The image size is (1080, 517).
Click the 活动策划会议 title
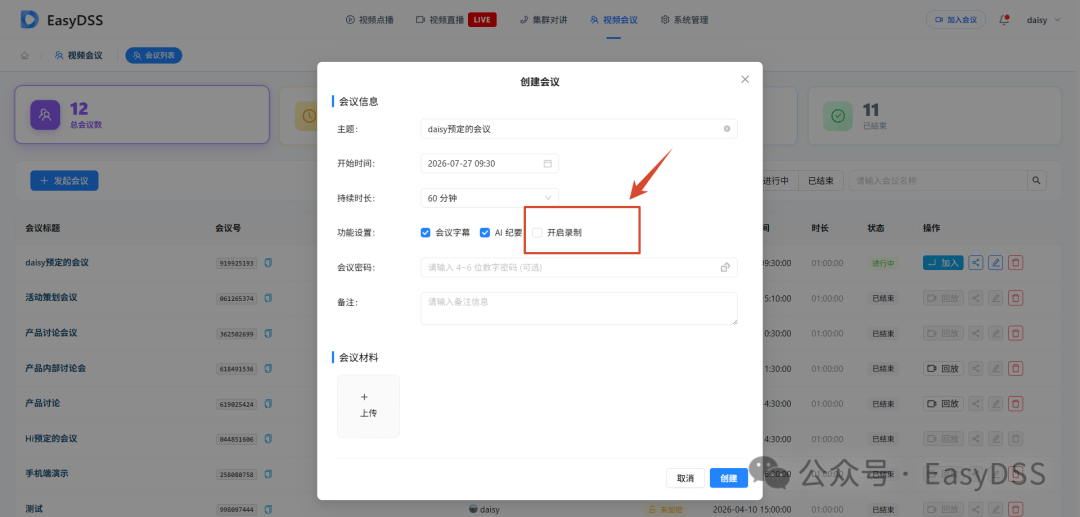(x=51, y=297)
